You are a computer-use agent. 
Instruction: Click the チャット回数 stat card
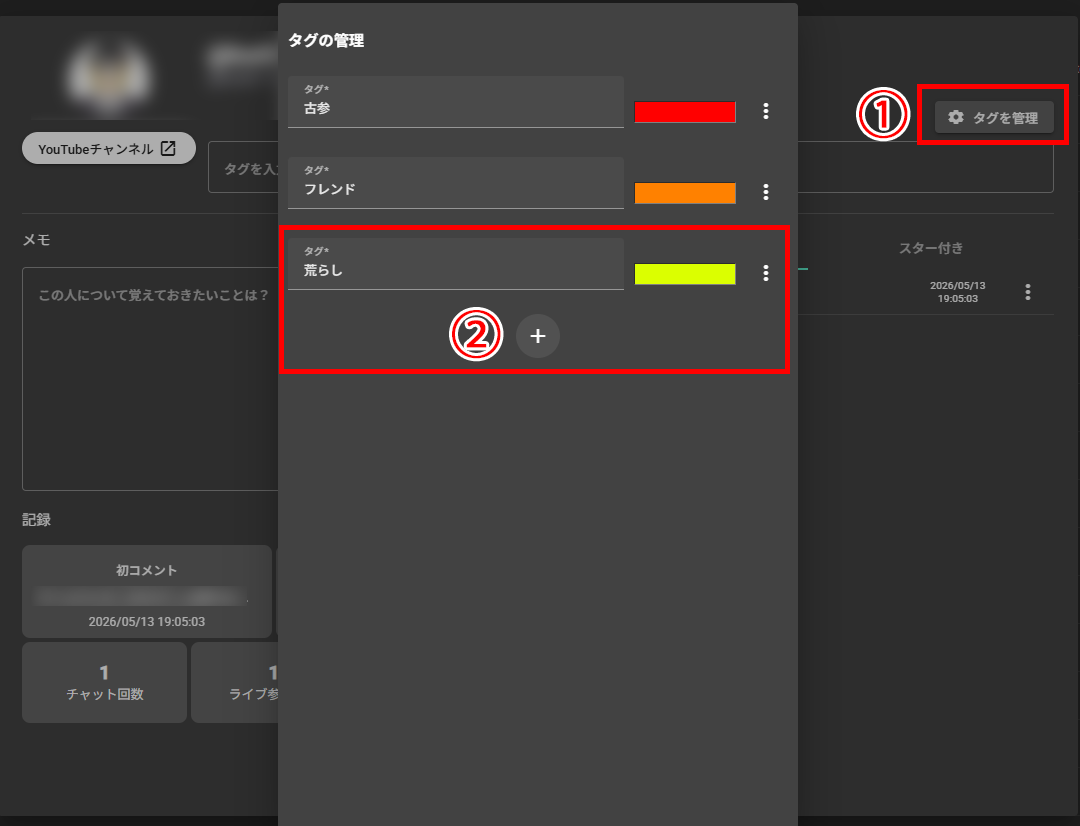click(x=104, y=683)
